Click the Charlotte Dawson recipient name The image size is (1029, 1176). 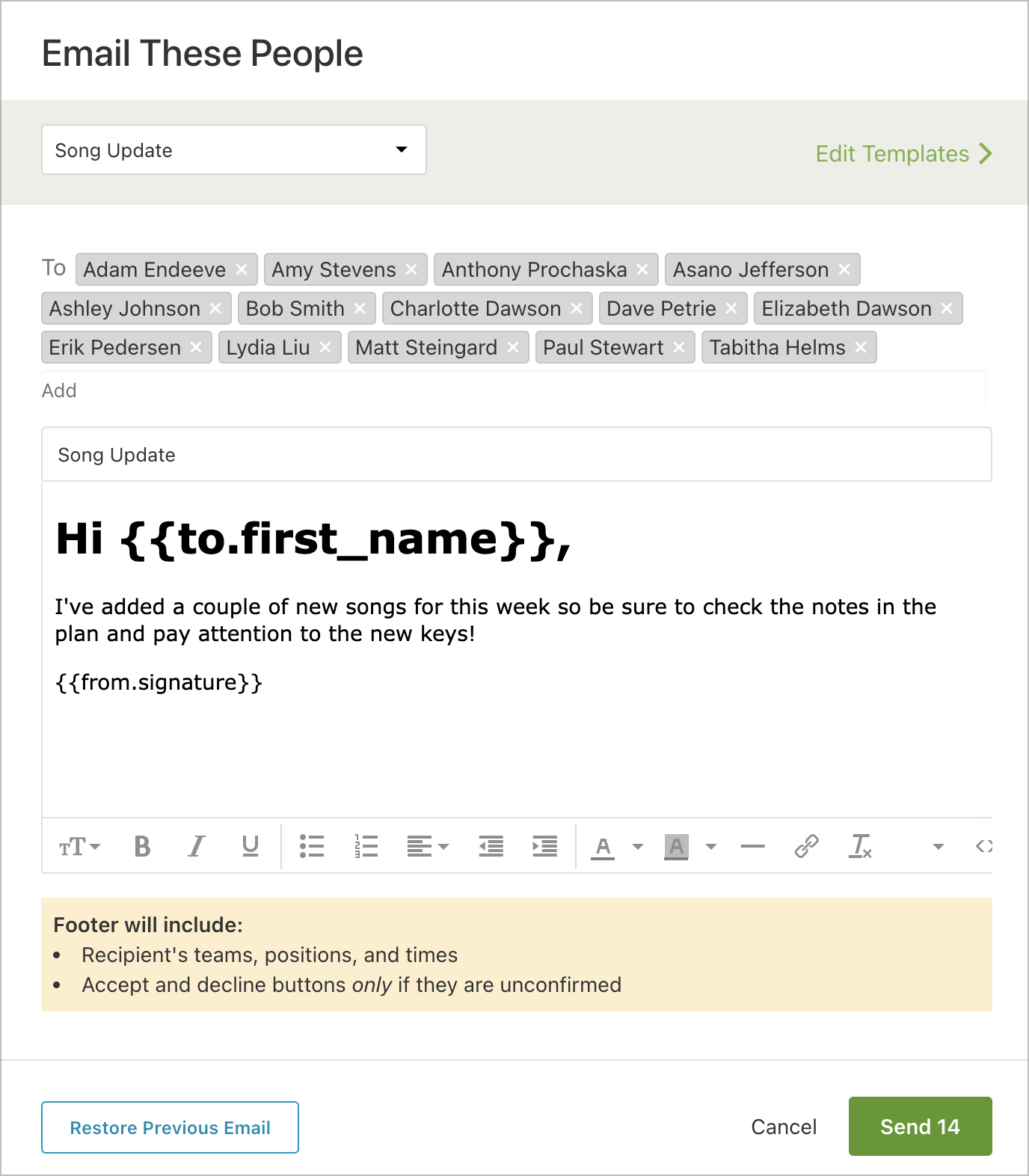click(476, 308)
